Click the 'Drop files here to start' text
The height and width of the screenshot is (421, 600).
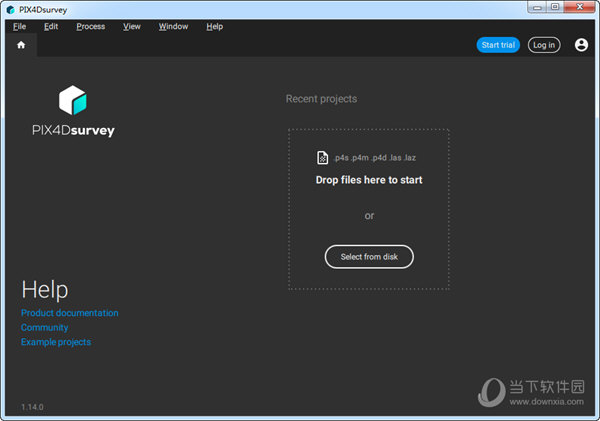(x=369, y=180)
